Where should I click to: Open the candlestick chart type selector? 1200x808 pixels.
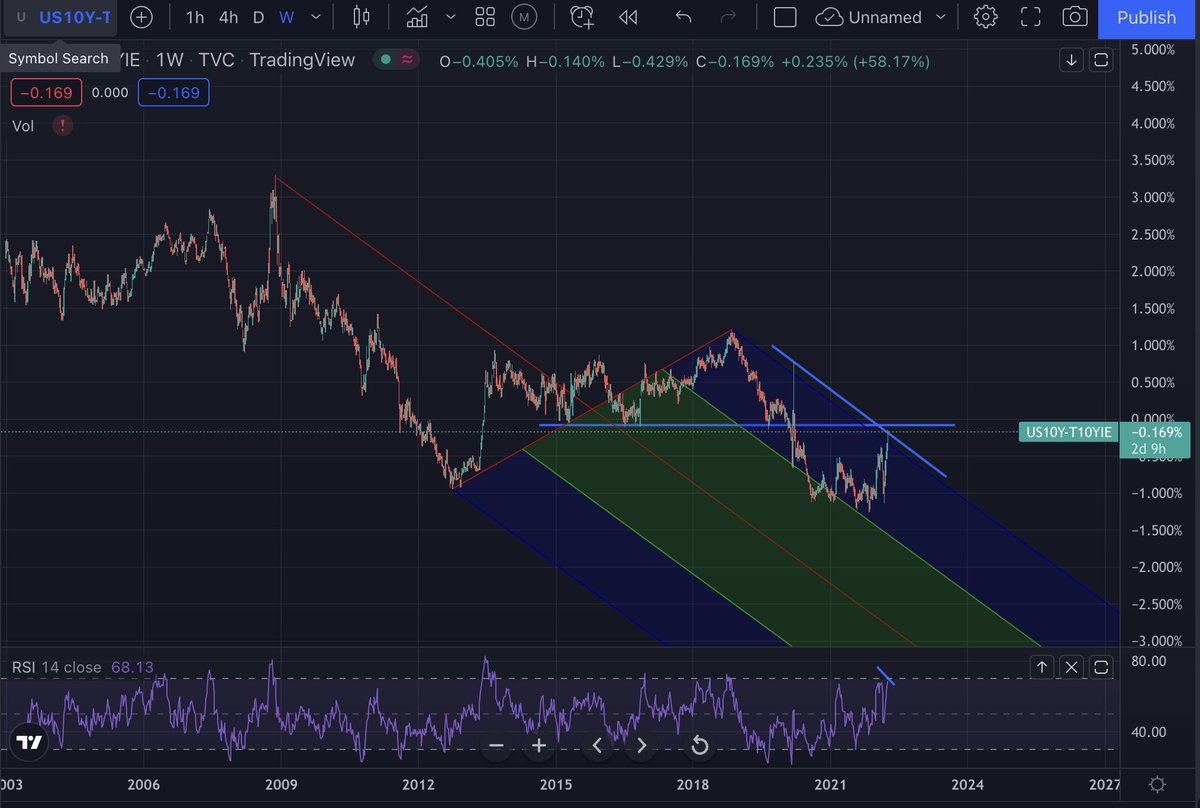[x=362, y=17]
